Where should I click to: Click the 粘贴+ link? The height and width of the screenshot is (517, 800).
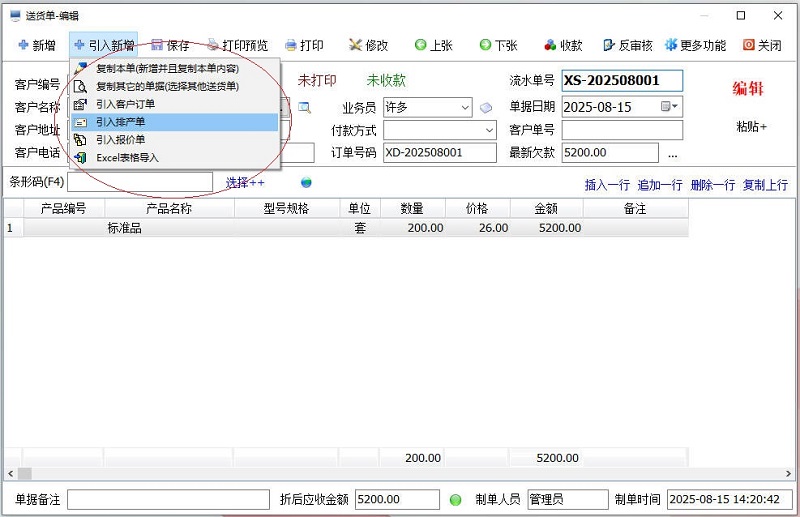pos(752,127)
